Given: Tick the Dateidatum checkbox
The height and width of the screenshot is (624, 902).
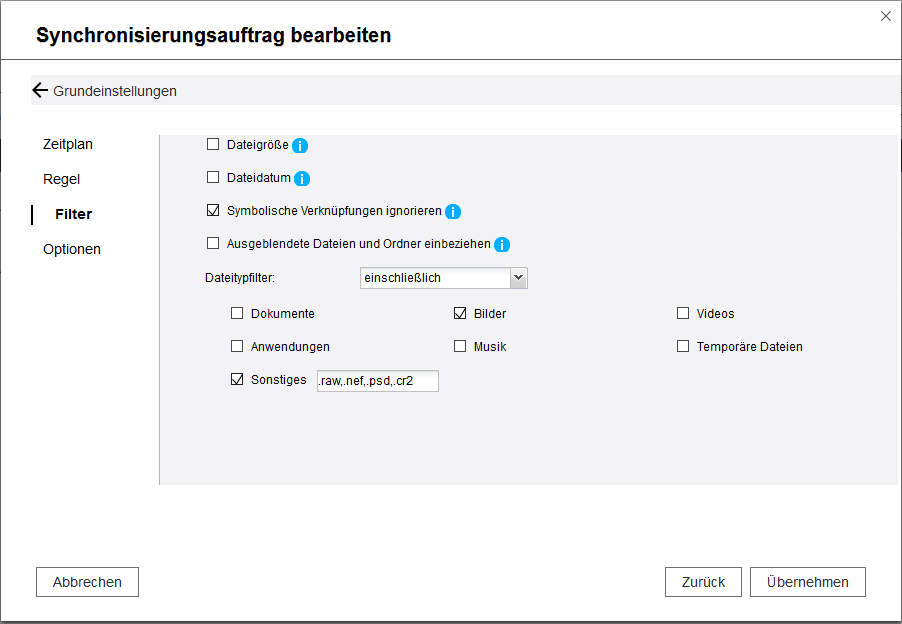Looking at the screenshot, I should [212, 178].
